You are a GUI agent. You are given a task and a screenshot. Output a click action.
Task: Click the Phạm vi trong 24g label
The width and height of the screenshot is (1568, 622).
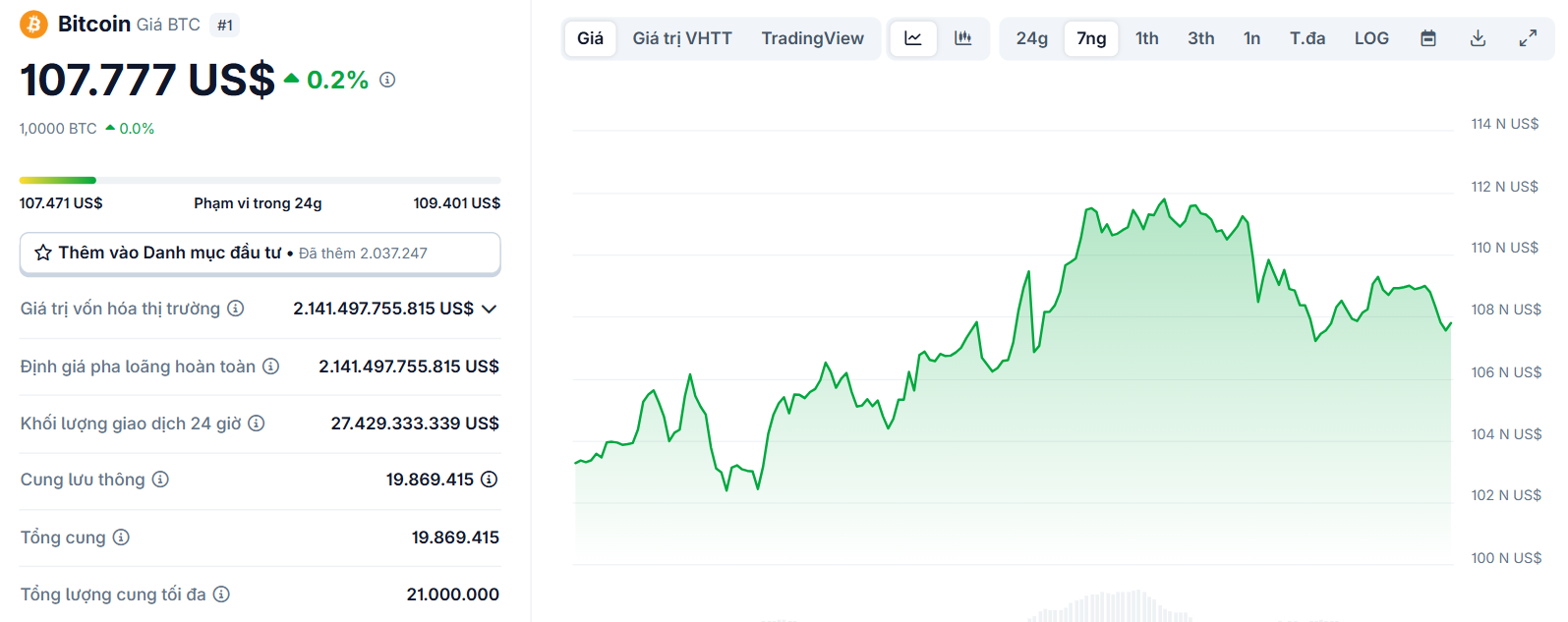pos(258,203)
